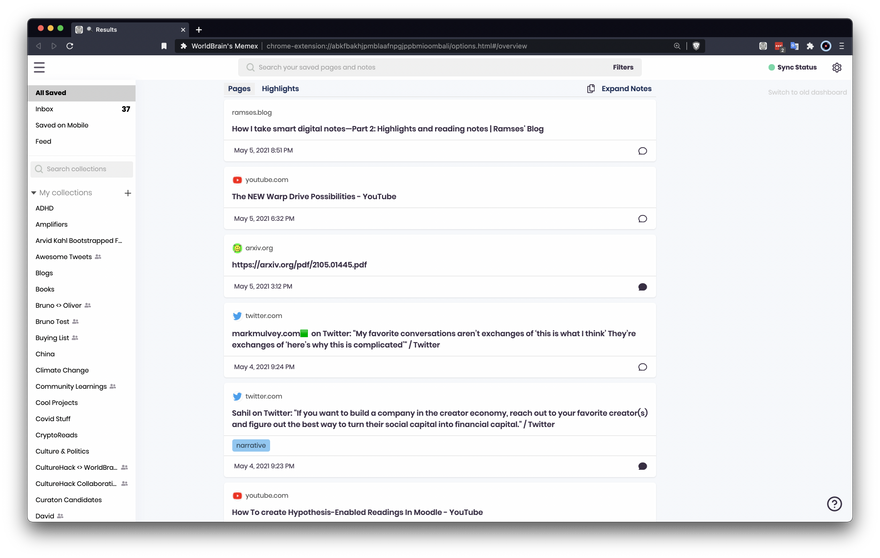Open filled notes icon on Sahil tweet
This screenshot has width=880, height=558.
point(643,466)
